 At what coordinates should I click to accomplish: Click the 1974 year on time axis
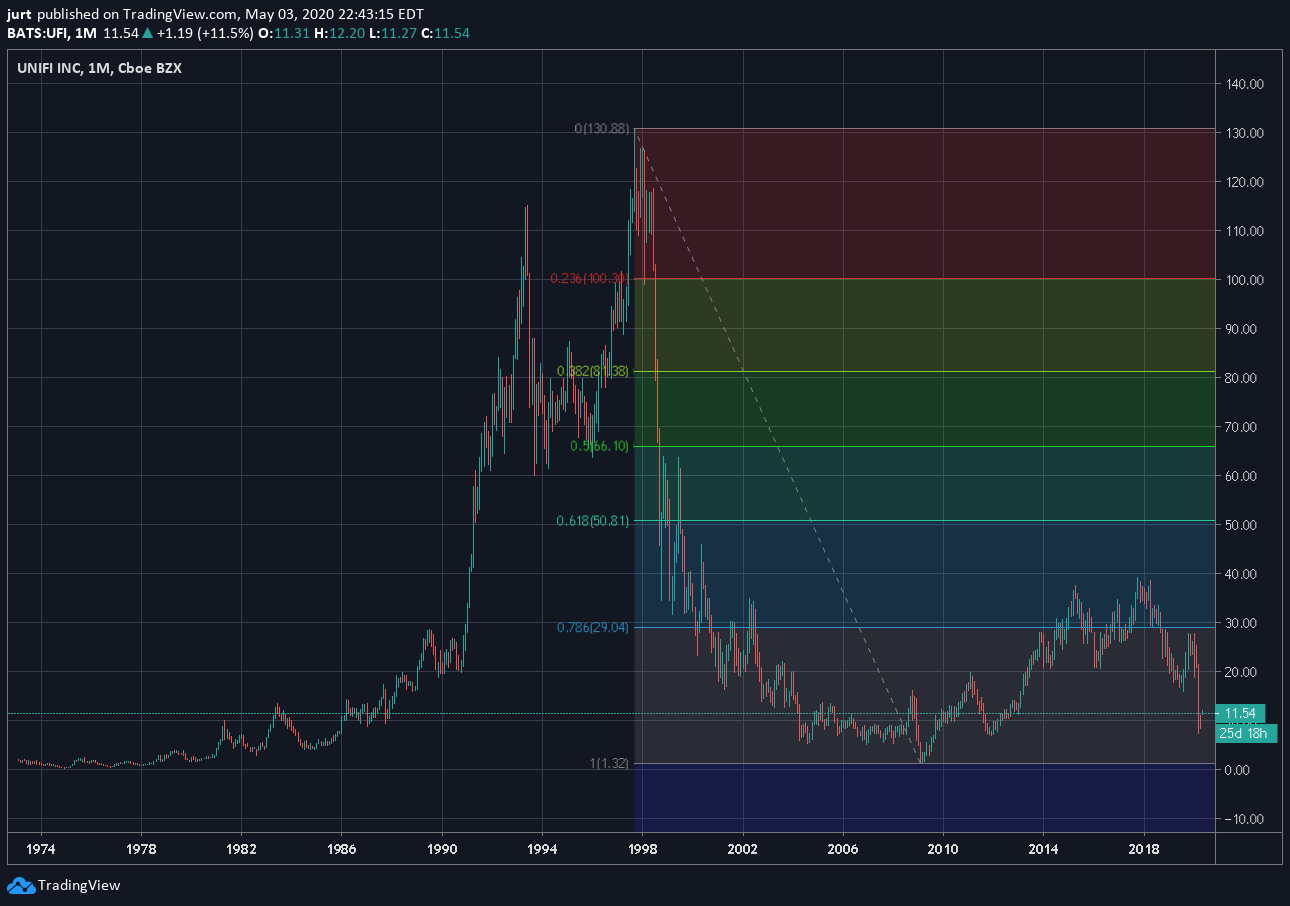(x=41, y=849)
